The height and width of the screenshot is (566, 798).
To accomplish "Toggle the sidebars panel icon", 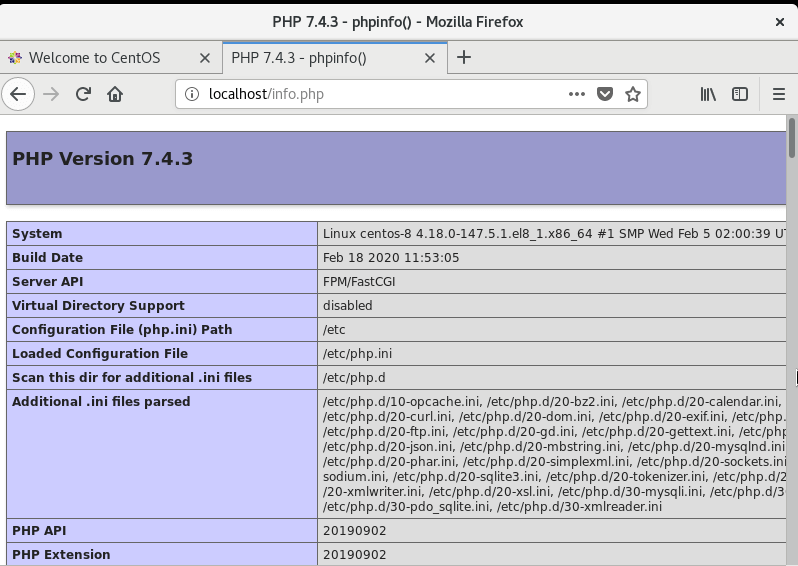I will 739,94.
